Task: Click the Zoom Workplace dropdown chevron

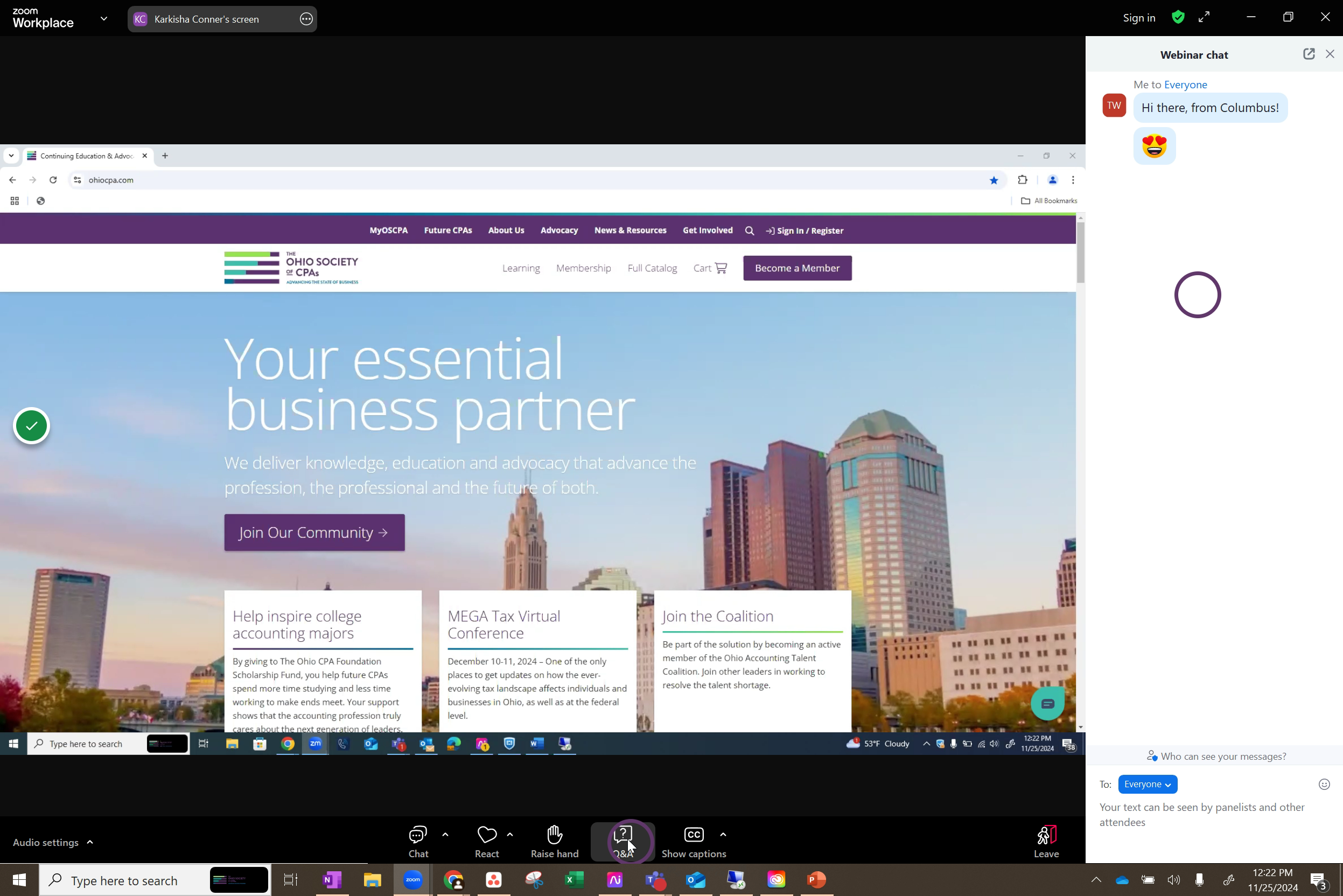Action: pyautogui.click(x=104, y=19)
